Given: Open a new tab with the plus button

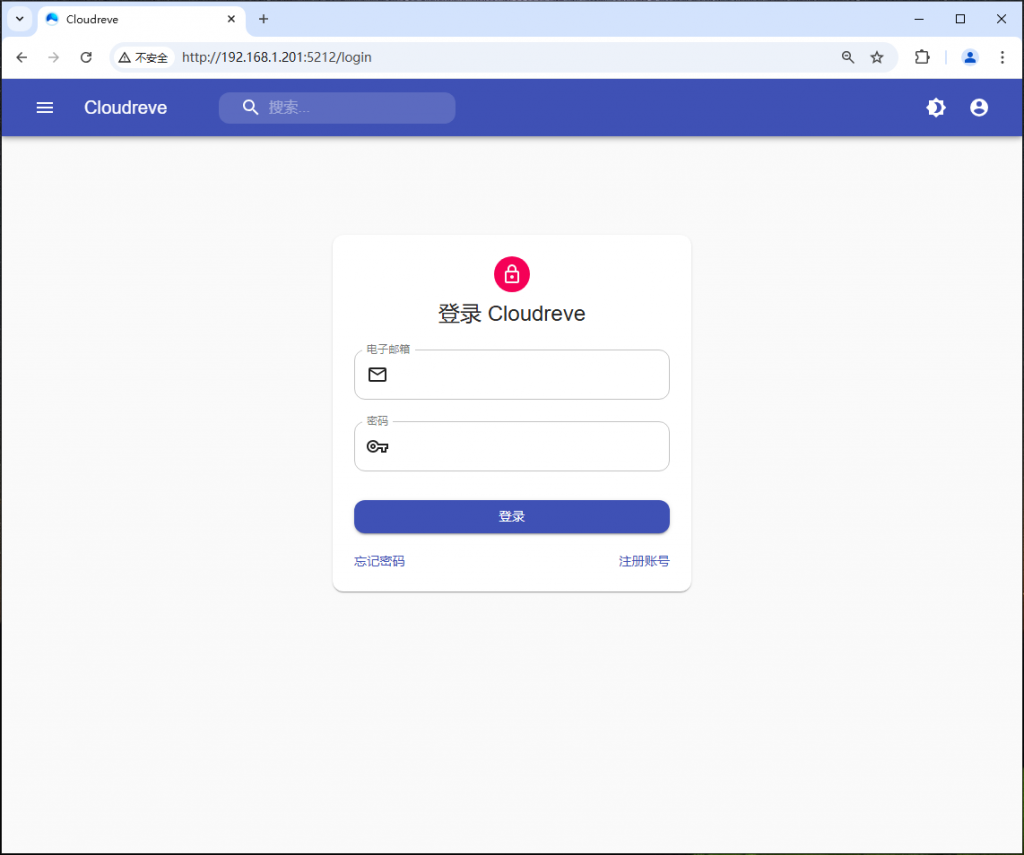Looking at the screenshot, I should (263, 19).
